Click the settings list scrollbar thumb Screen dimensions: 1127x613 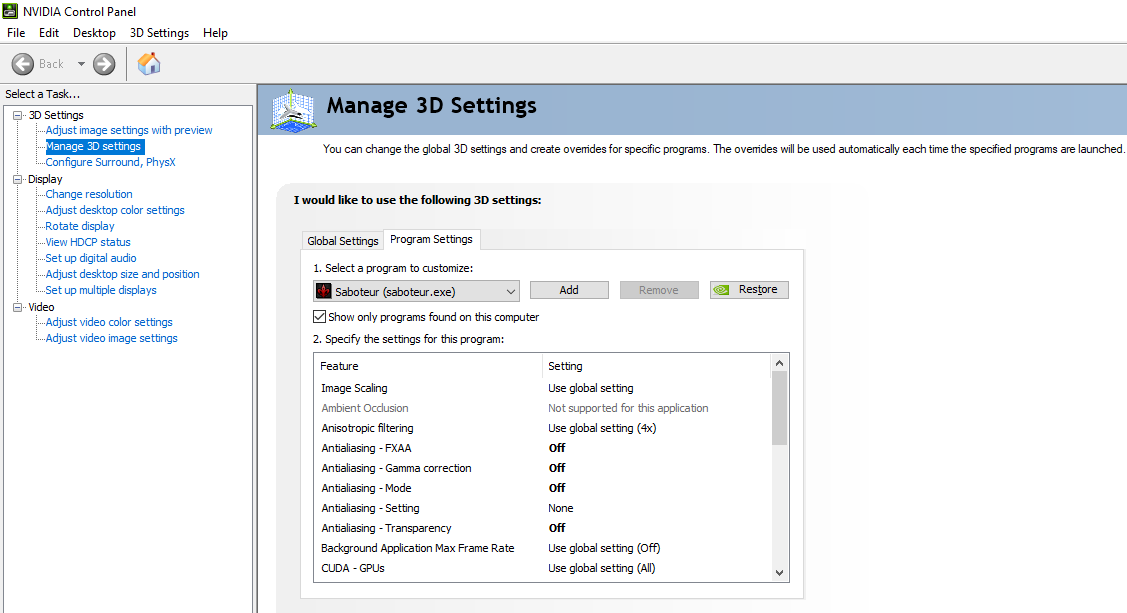(x=780, y=407)
